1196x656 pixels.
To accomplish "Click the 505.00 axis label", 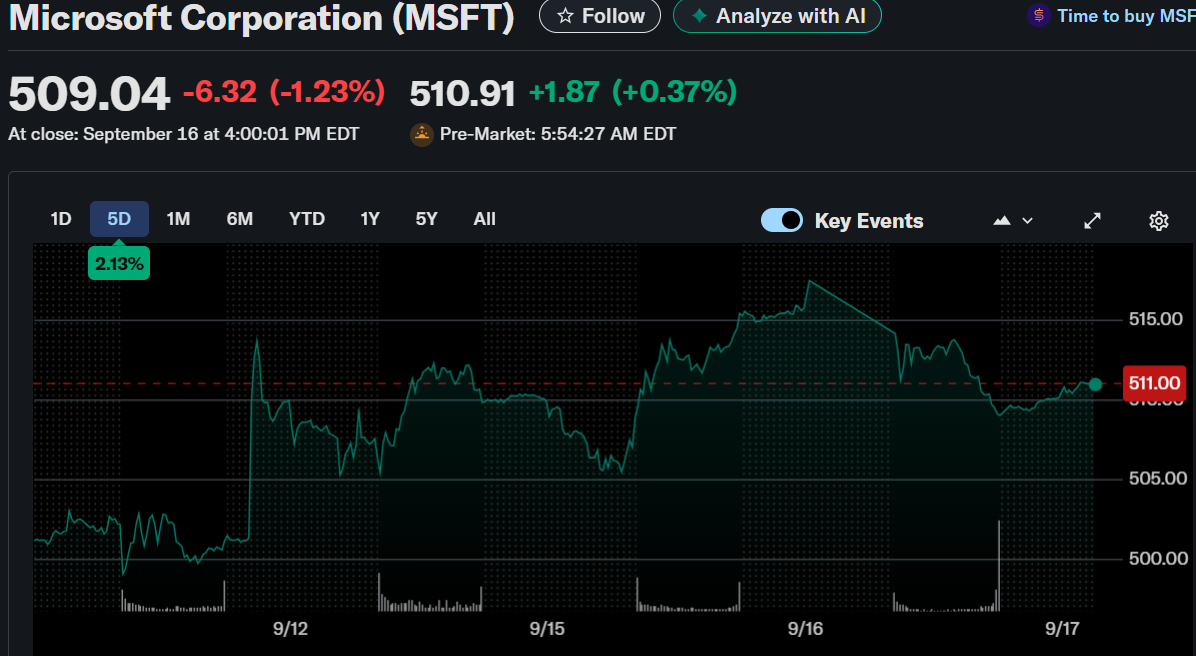I will (x=1158, y=479).
